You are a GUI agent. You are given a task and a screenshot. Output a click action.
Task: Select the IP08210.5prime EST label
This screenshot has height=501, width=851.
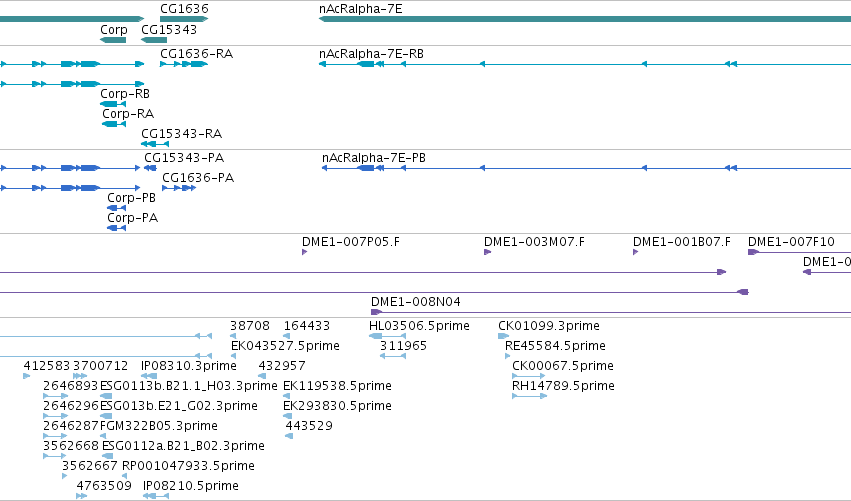pyautogui.click(x=190, y=486)
